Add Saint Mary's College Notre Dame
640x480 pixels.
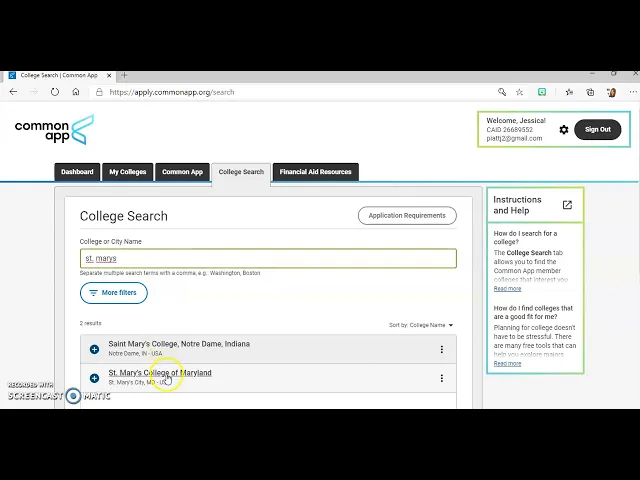pos(94,349)
